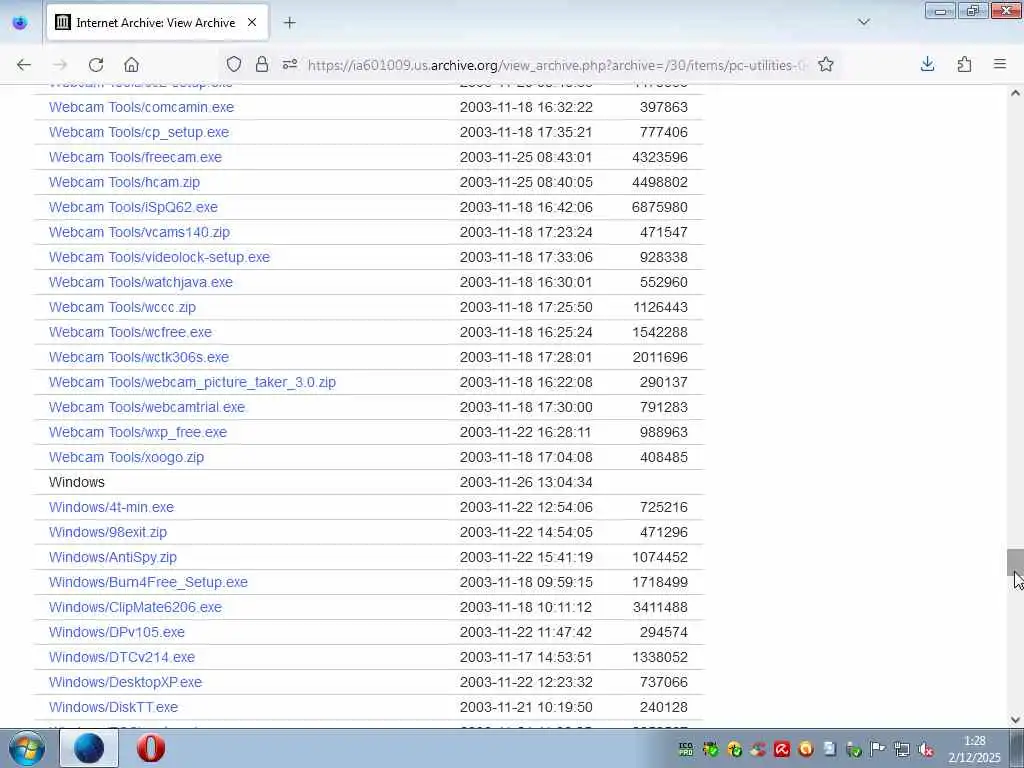Click the Show desktop strip
The image size is (1024, 768).
pyautogui.click(x=1017, y=748)
